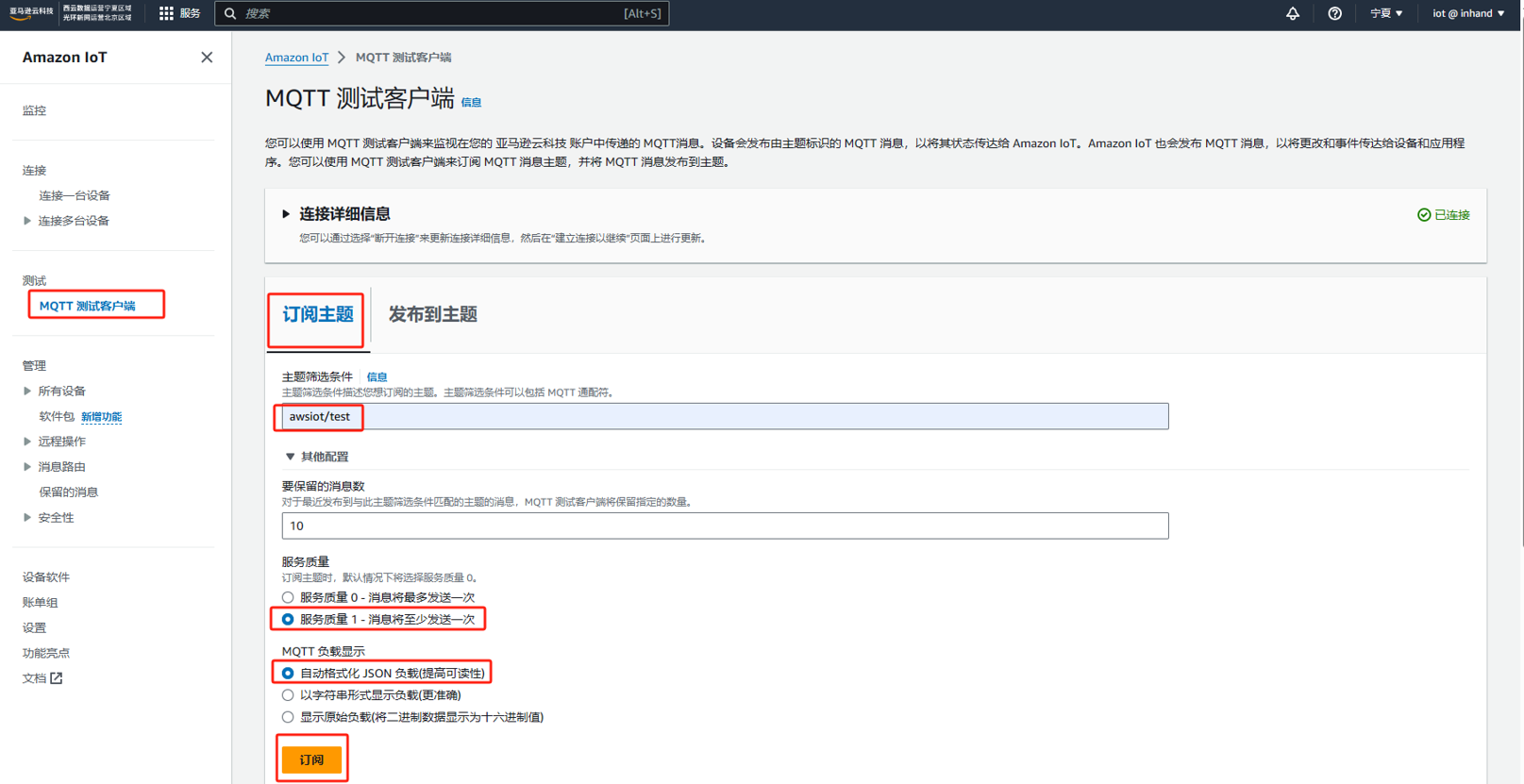Click the 管理 sidebar heading
This screenshot has height=784, width=1524.
(34, 366)
